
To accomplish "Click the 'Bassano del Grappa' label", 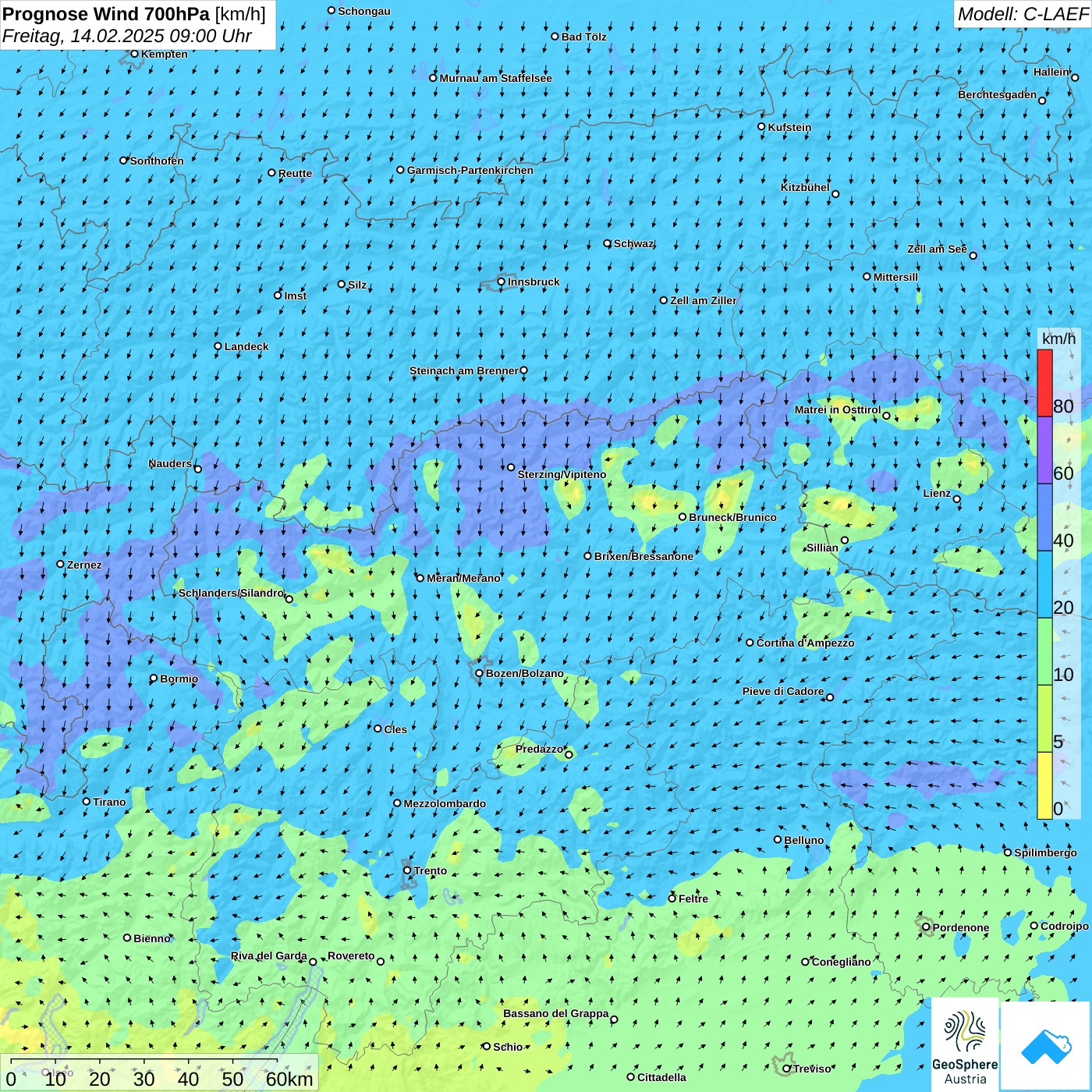I will pyautogui.click(x=556, y=1013).
